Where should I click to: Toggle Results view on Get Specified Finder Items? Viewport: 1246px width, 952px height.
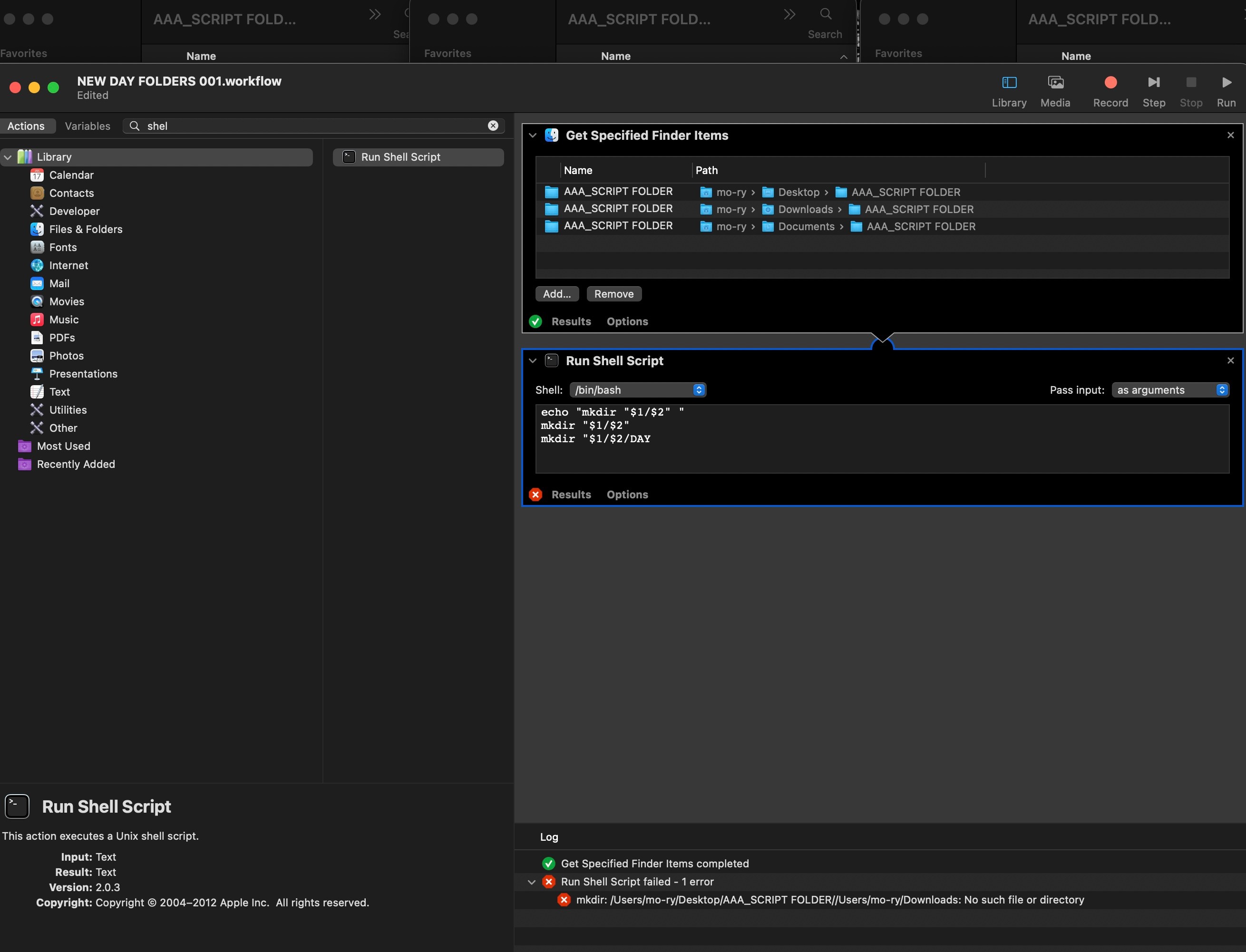tap(571, 321)
